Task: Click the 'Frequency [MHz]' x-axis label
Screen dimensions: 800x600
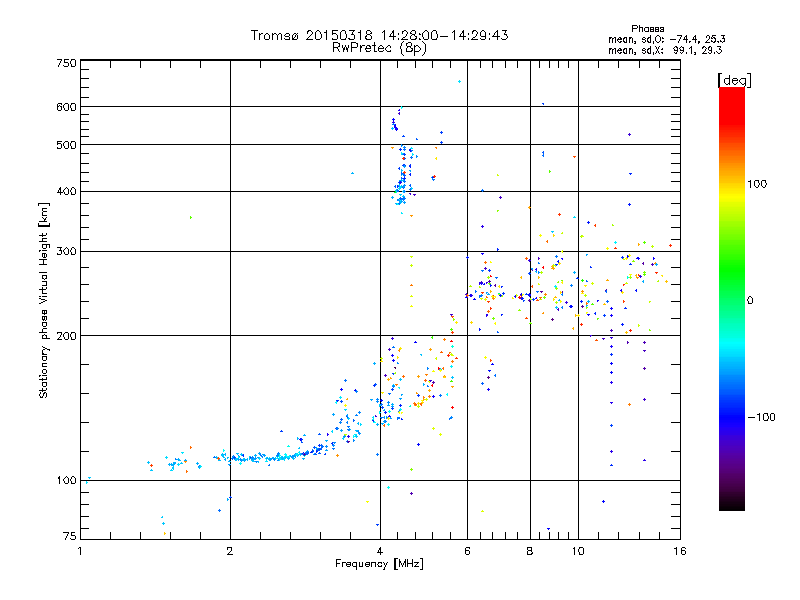Action: point(379,564)
